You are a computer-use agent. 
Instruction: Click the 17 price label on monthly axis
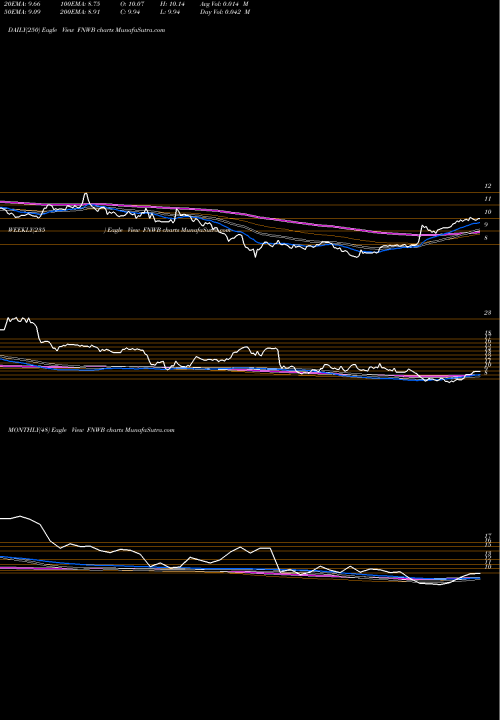488,535
